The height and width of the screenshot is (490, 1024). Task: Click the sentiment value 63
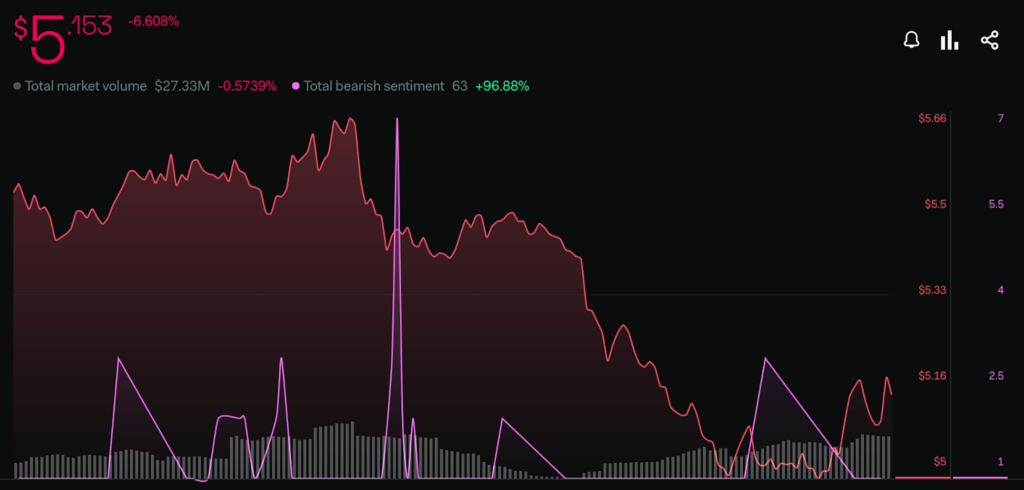pyautogui.click(x=460, y=86)
